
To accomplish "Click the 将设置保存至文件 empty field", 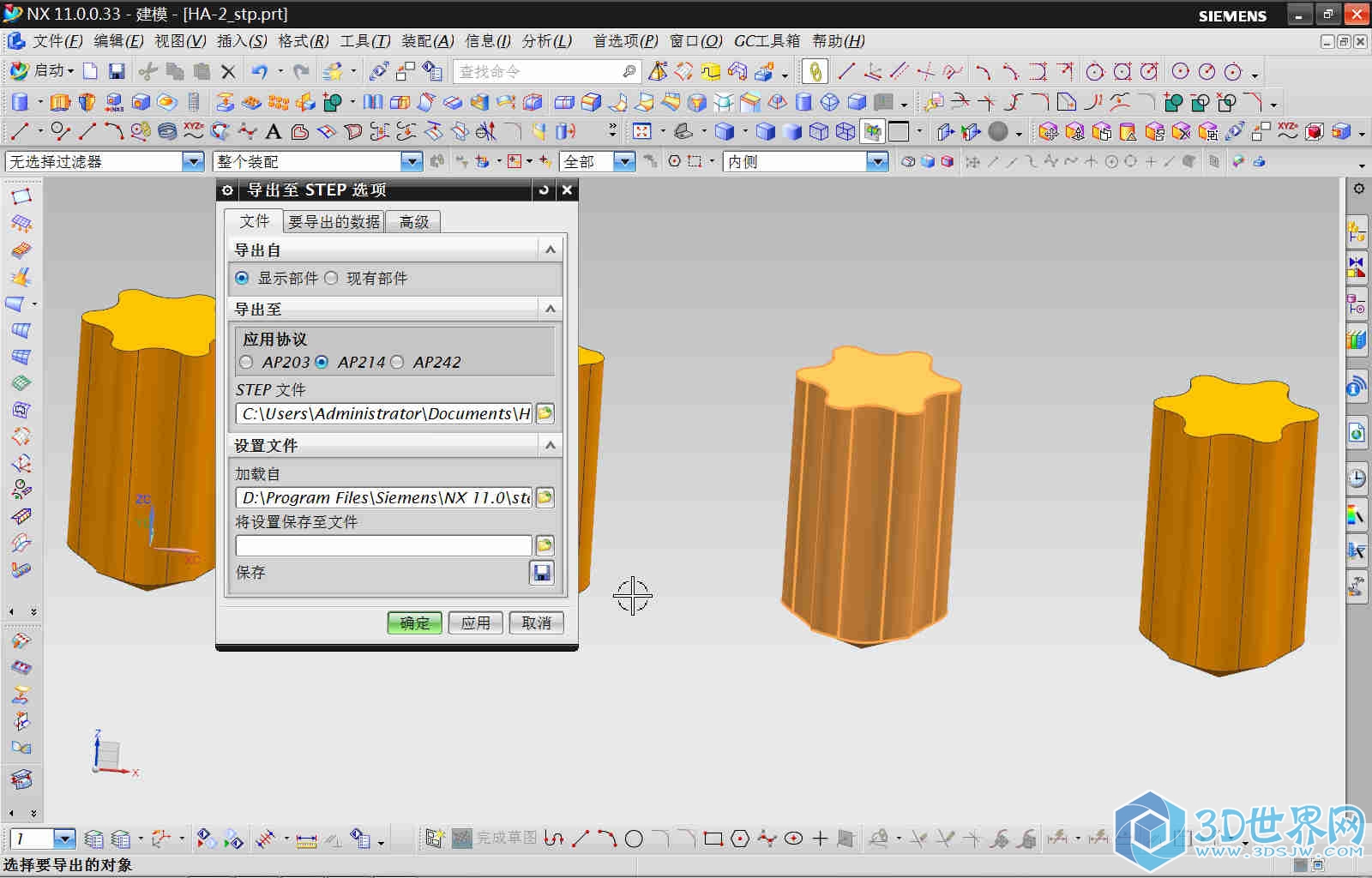I will click(383, 545).
